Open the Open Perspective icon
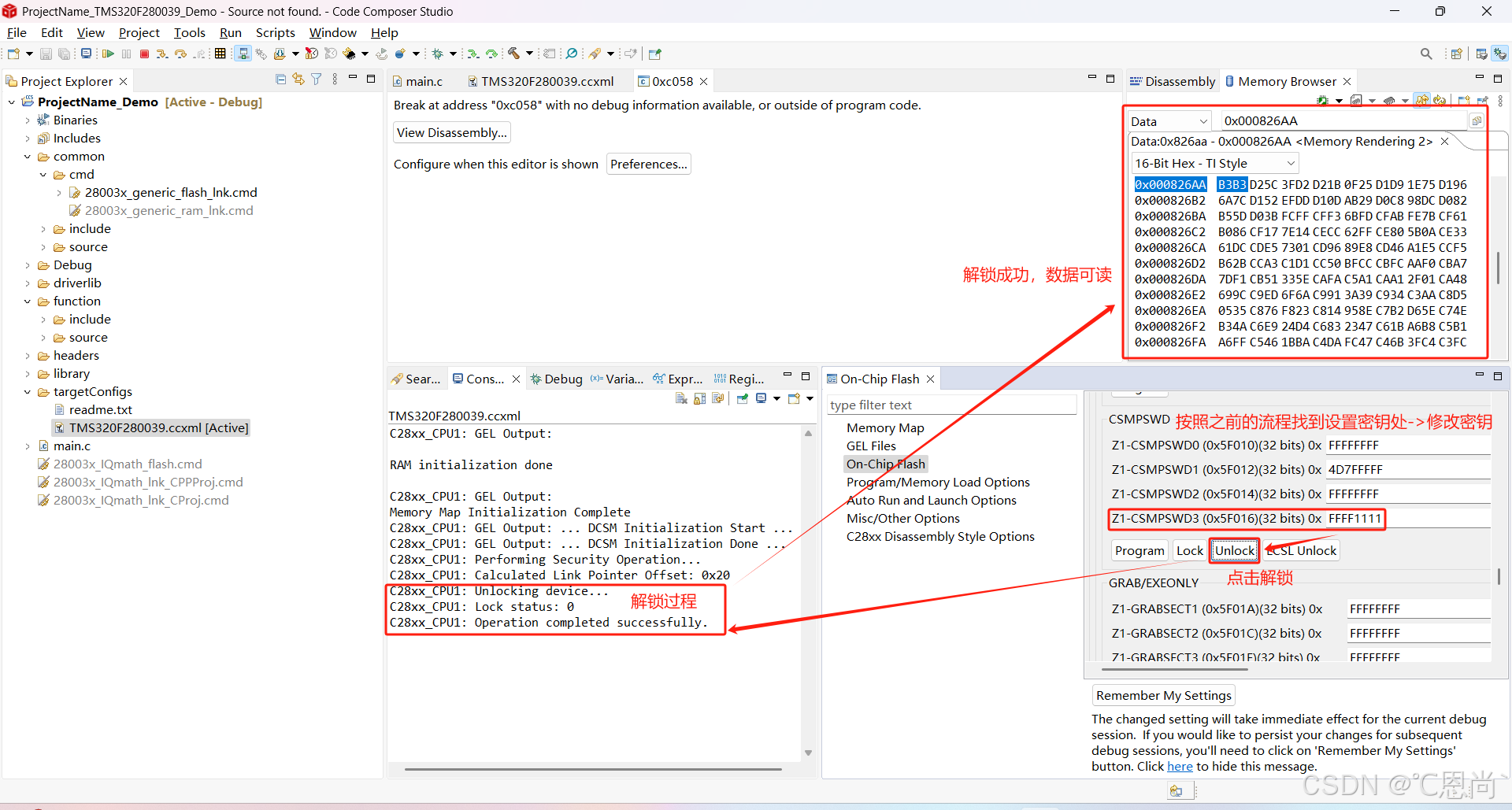The width and height of the screenshot is (1512, 810). coord(1456,54)
